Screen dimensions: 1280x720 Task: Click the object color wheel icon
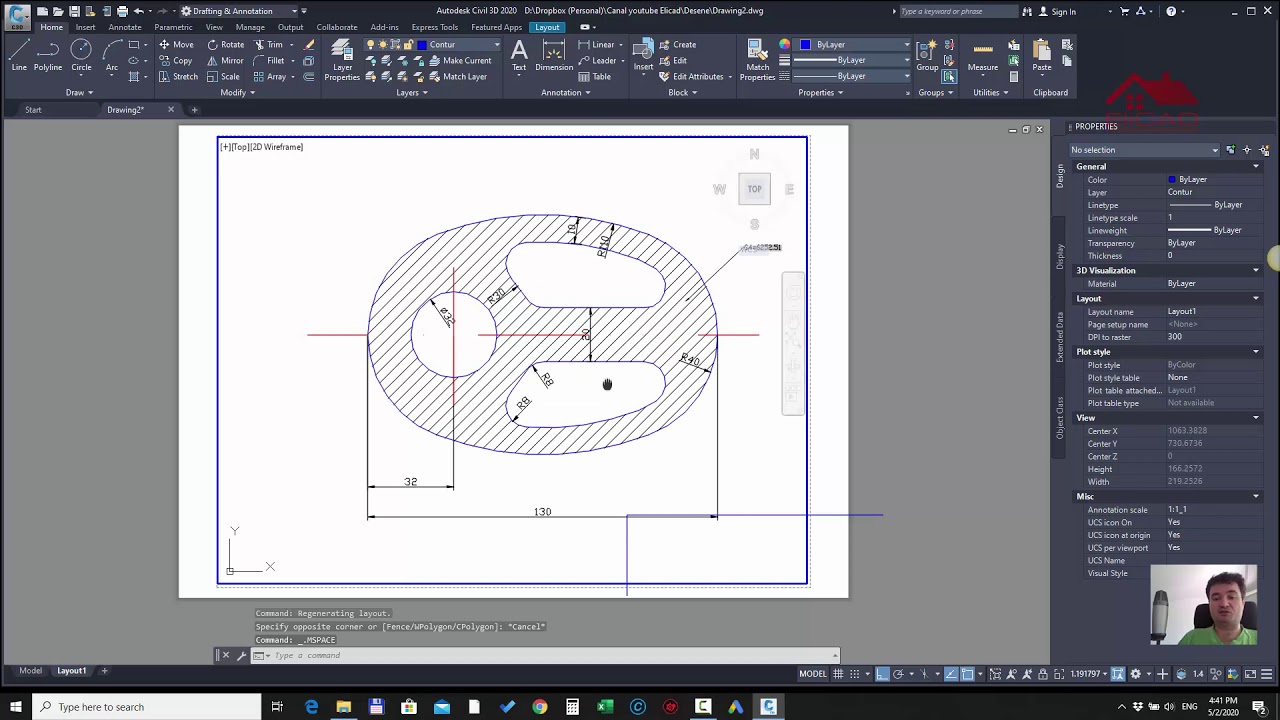coord(784,45)
